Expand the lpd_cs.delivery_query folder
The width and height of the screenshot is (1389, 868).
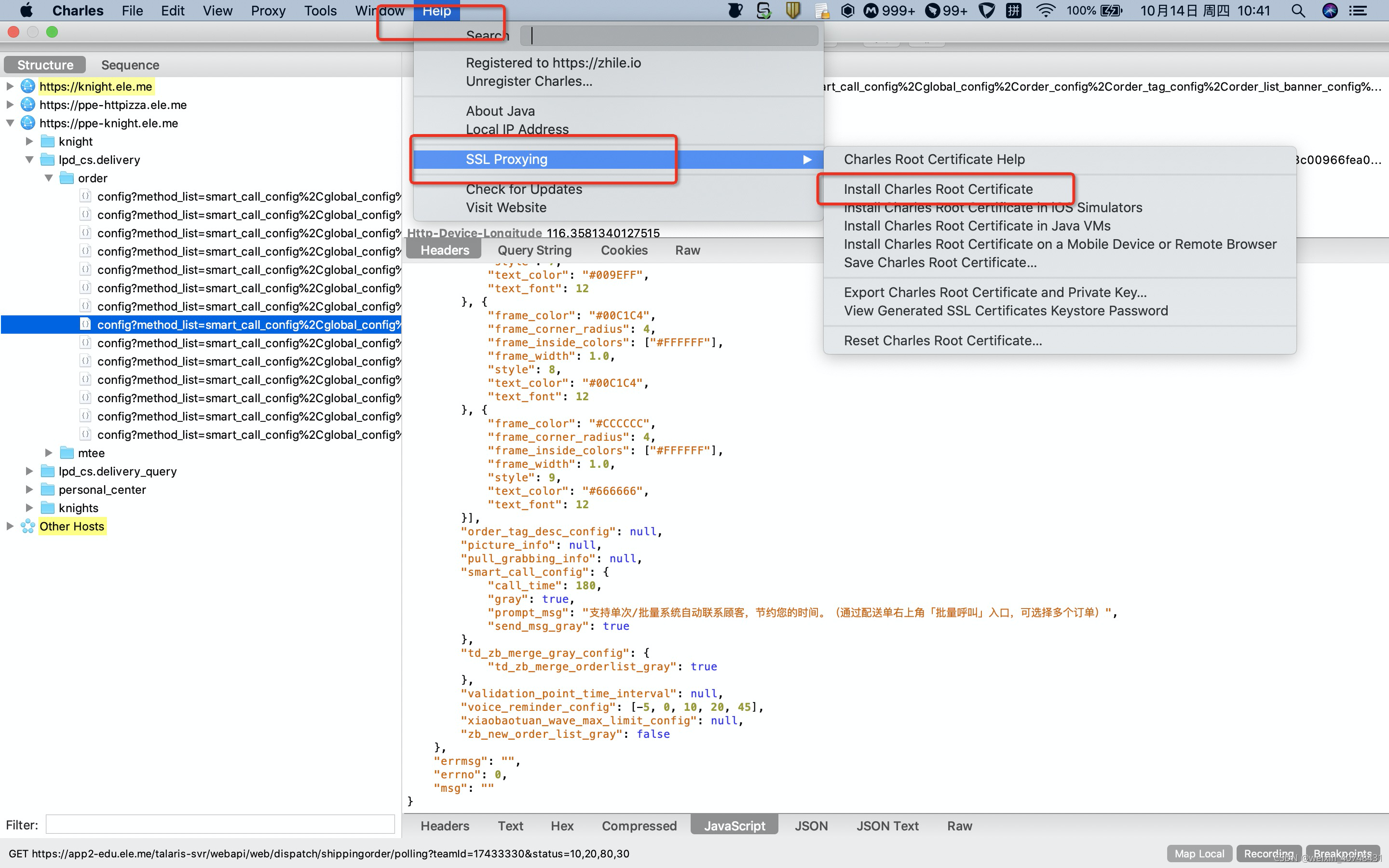point(29,471)
